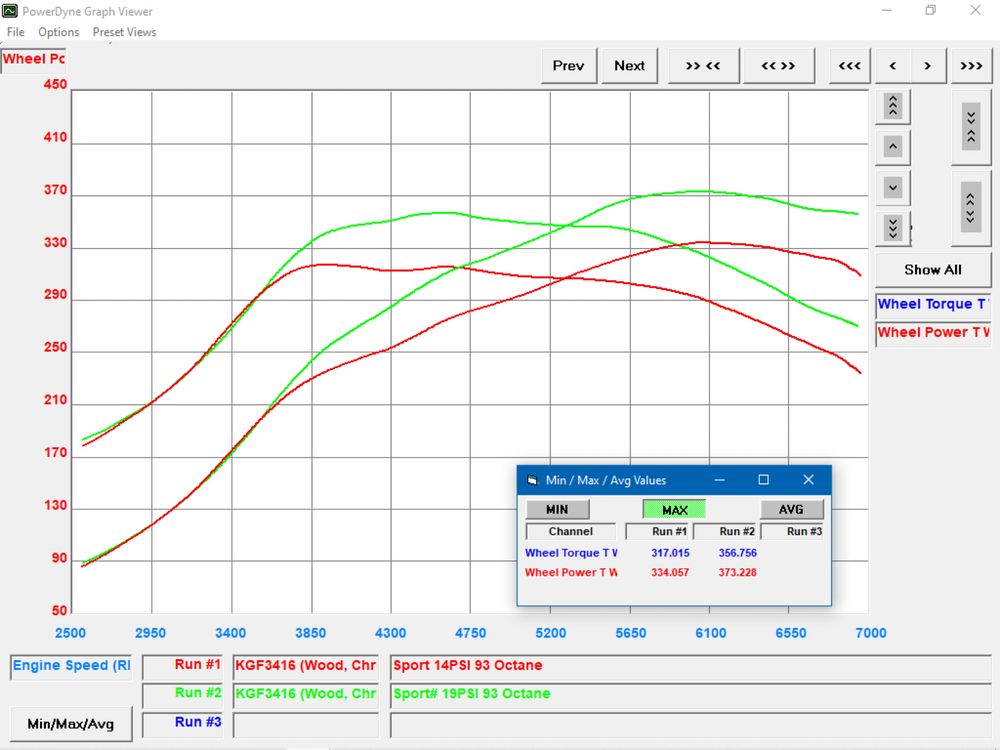Close the Min / Max / Avg Values dialog
1000x750 pixels.
tap(808, 480)
